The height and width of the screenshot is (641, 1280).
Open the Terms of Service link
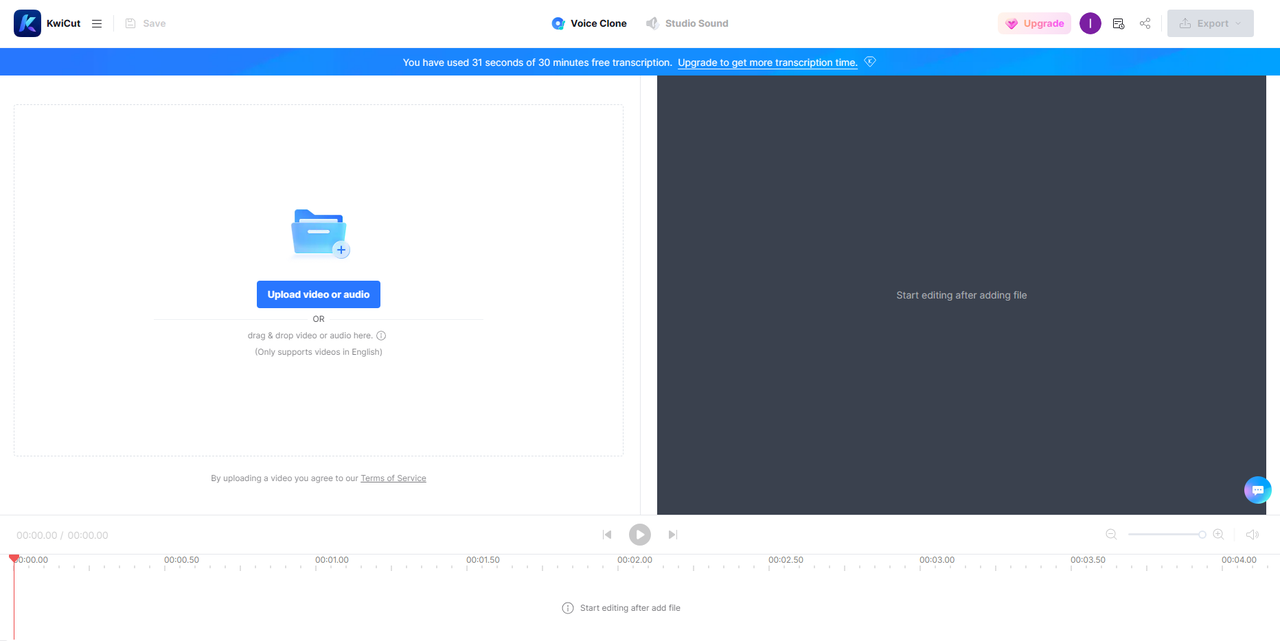tap(393, 478)
